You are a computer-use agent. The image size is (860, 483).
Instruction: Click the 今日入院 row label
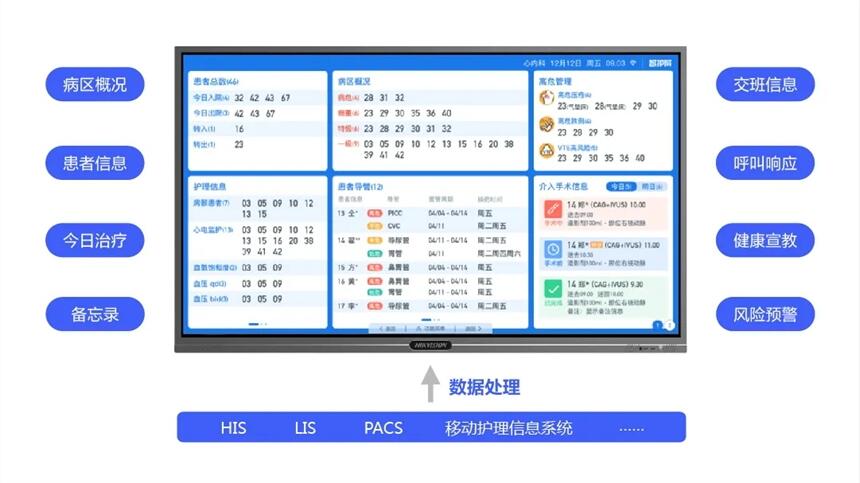pos(210,98)
